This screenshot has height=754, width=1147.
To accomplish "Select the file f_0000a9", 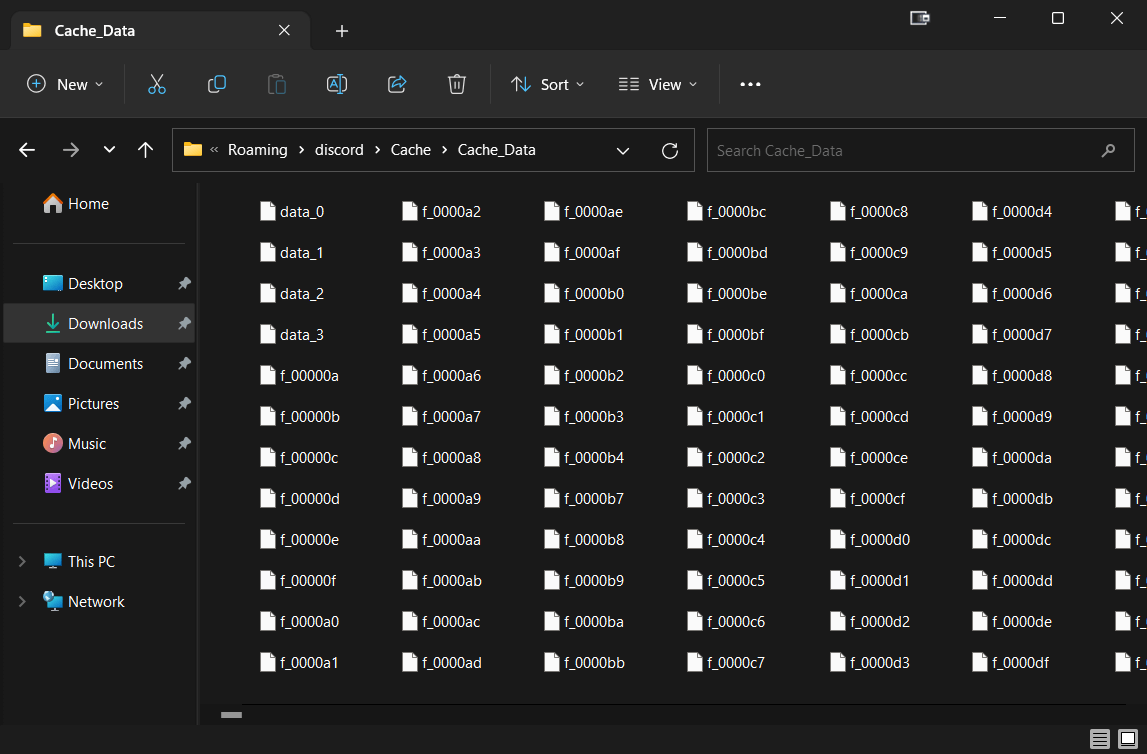I will 442,498.
